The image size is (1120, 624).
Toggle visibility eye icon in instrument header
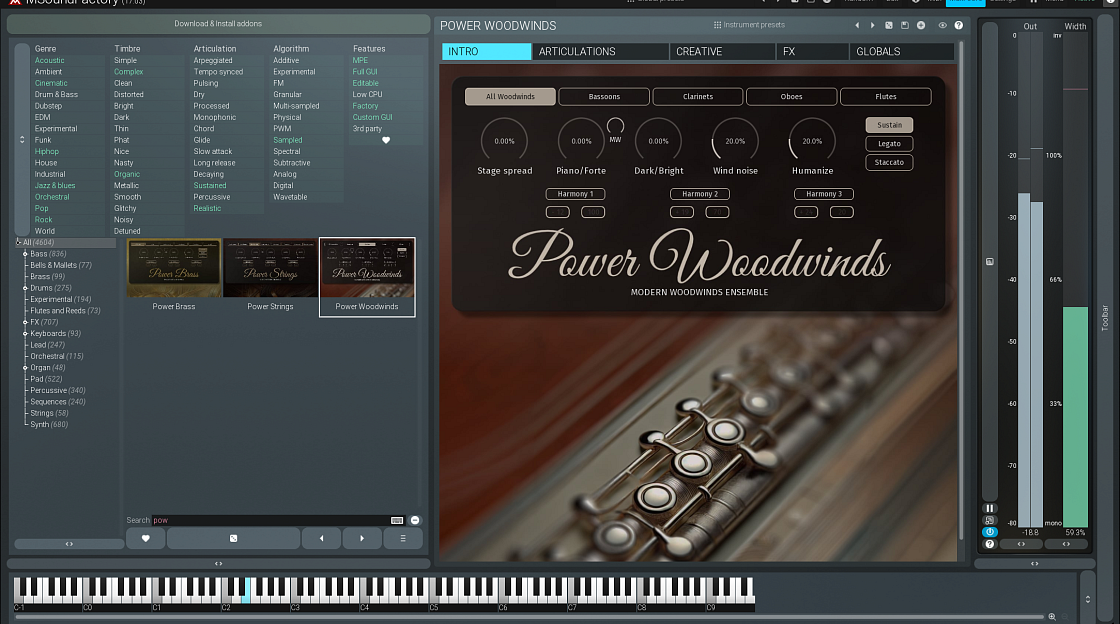click(x=942, y=25)
